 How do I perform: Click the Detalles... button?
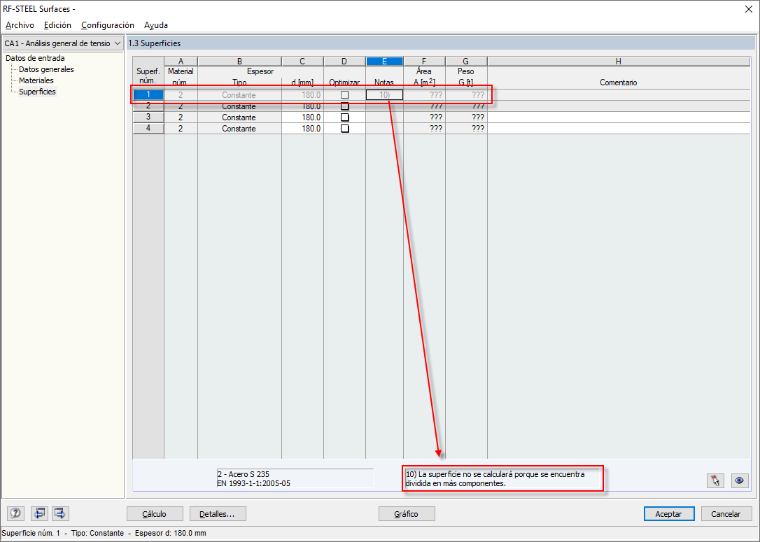tap(218, 514)
